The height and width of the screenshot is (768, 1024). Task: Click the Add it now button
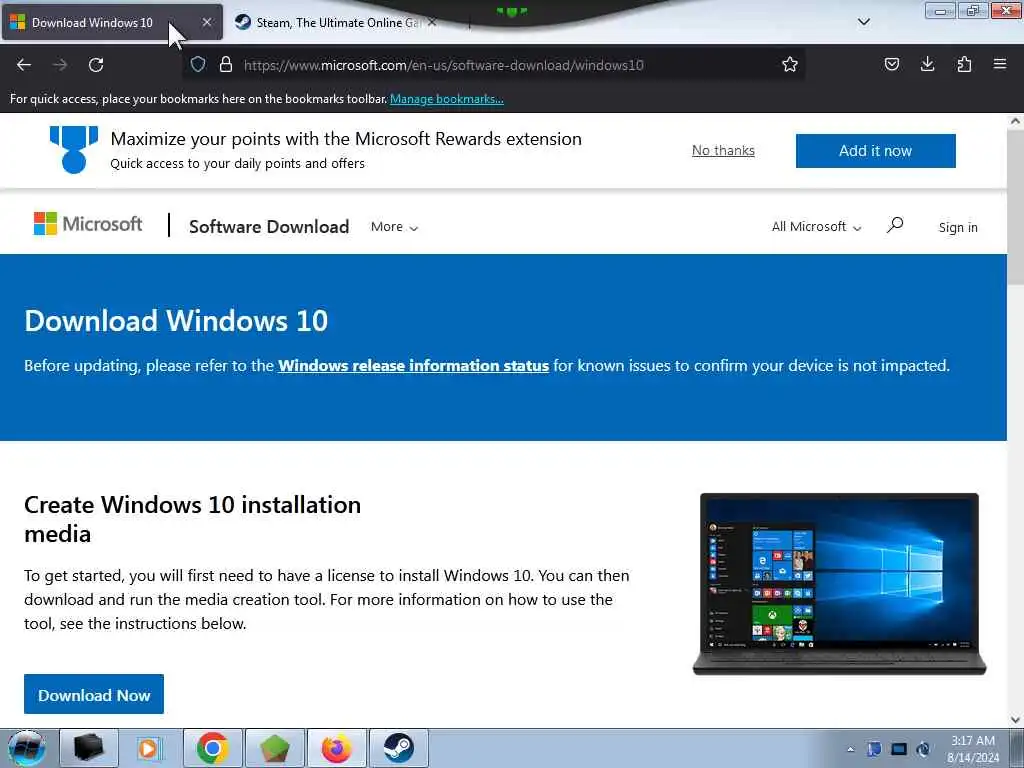pos(875,151)
